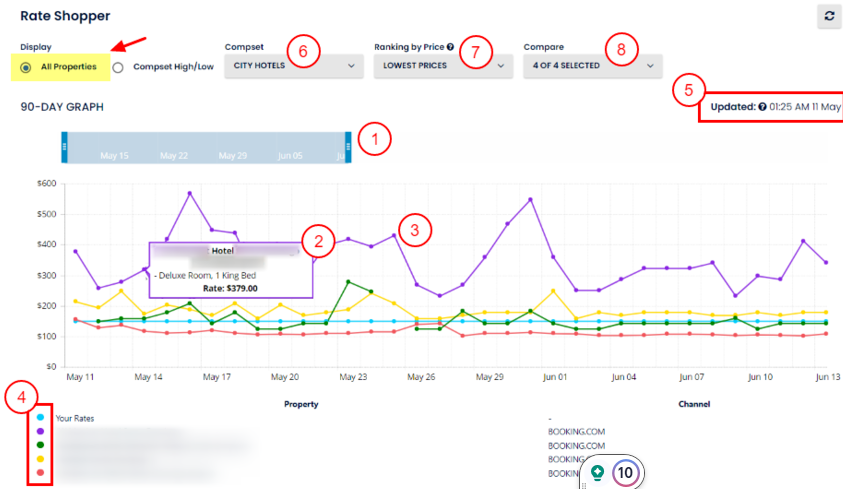Open the 4 OF 4 SELECTED compare dropdown
Screen dimensions: 843x489
point(592,66)
